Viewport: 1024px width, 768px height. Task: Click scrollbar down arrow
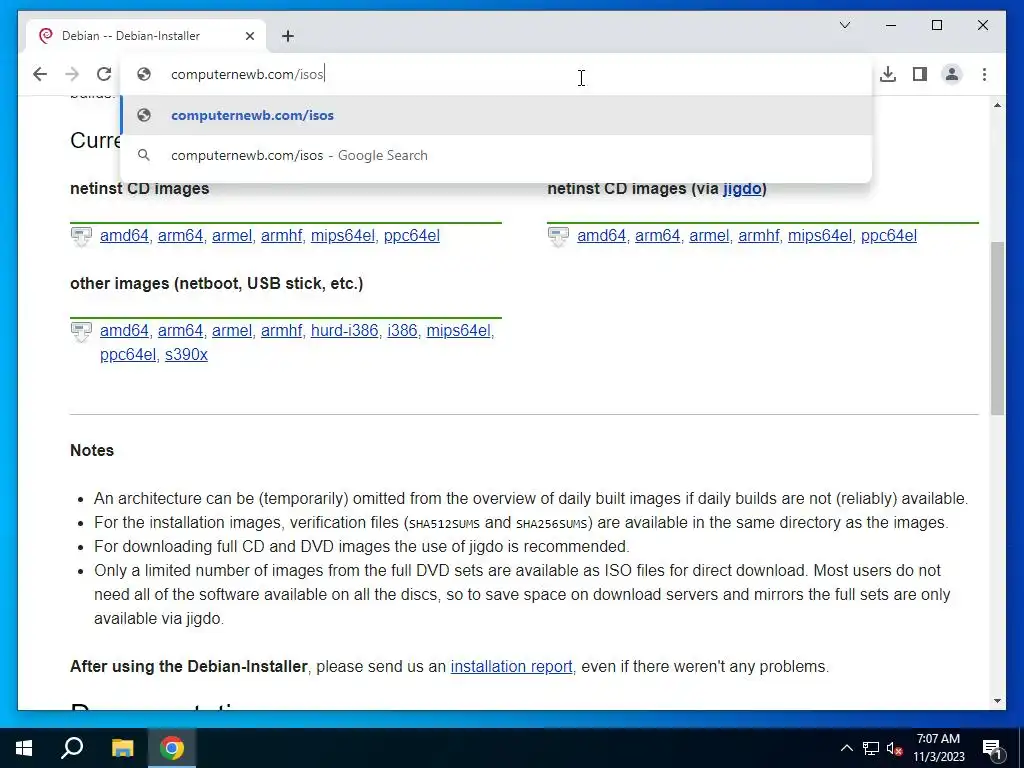pyautogui.click(x=997, y=701)
